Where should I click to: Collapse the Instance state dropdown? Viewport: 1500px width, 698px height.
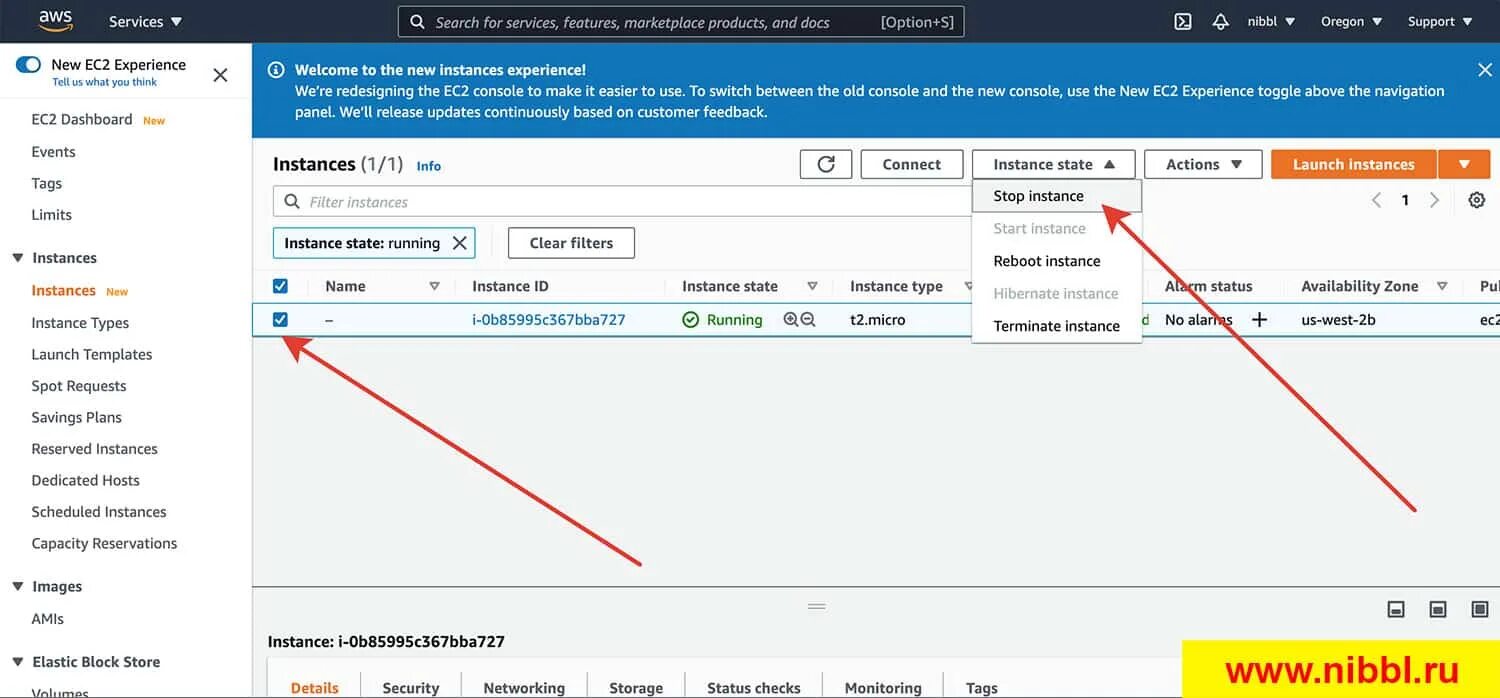pyautogui.click(x=1053, y=164)
